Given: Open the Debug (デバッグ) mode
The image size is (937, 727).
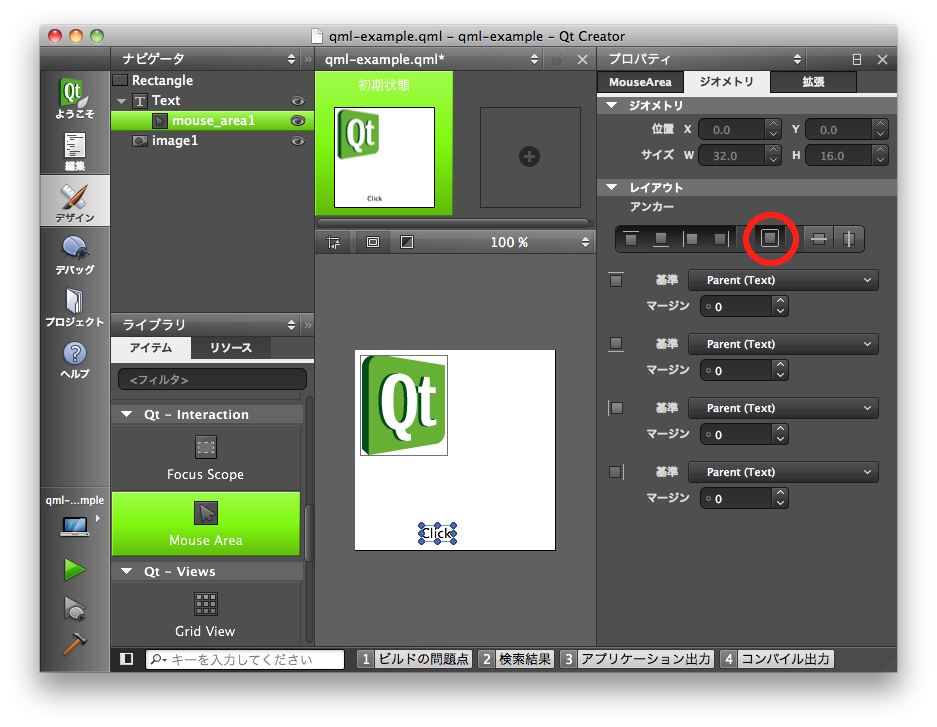Looking at the screenshot, I should (74, 253).
